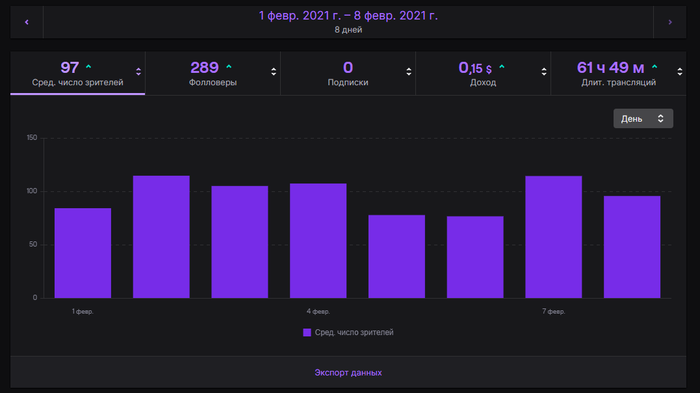700x393 pixels.
Task: Open metric selector arrows on Доход
Action: point(544,71)
